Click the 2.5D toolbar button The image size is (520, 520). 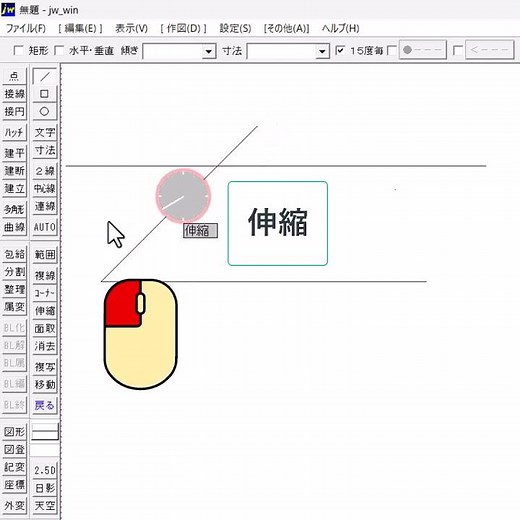coord(45,470)
